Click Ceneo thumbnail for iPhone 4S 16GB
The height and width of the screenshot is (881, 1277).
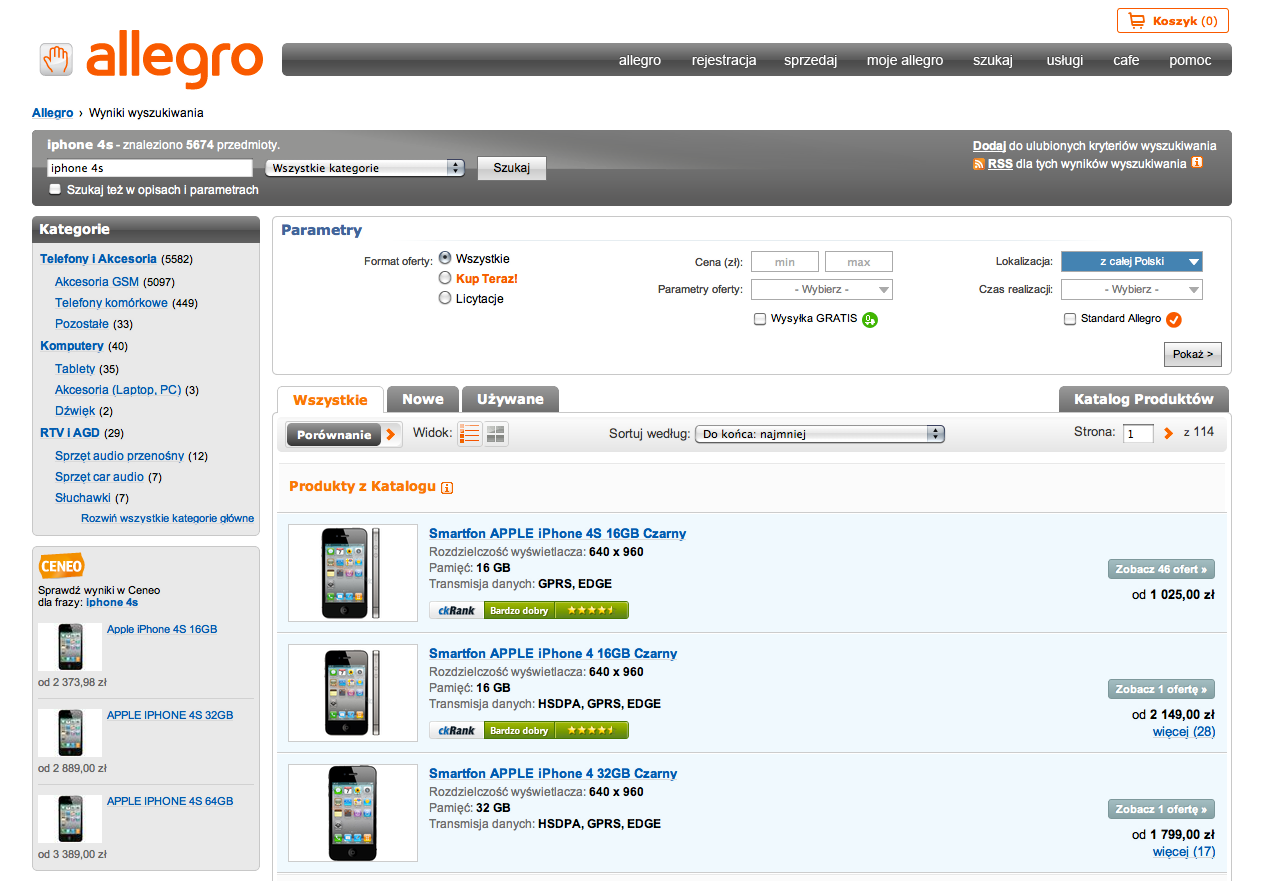click(70, 647)
